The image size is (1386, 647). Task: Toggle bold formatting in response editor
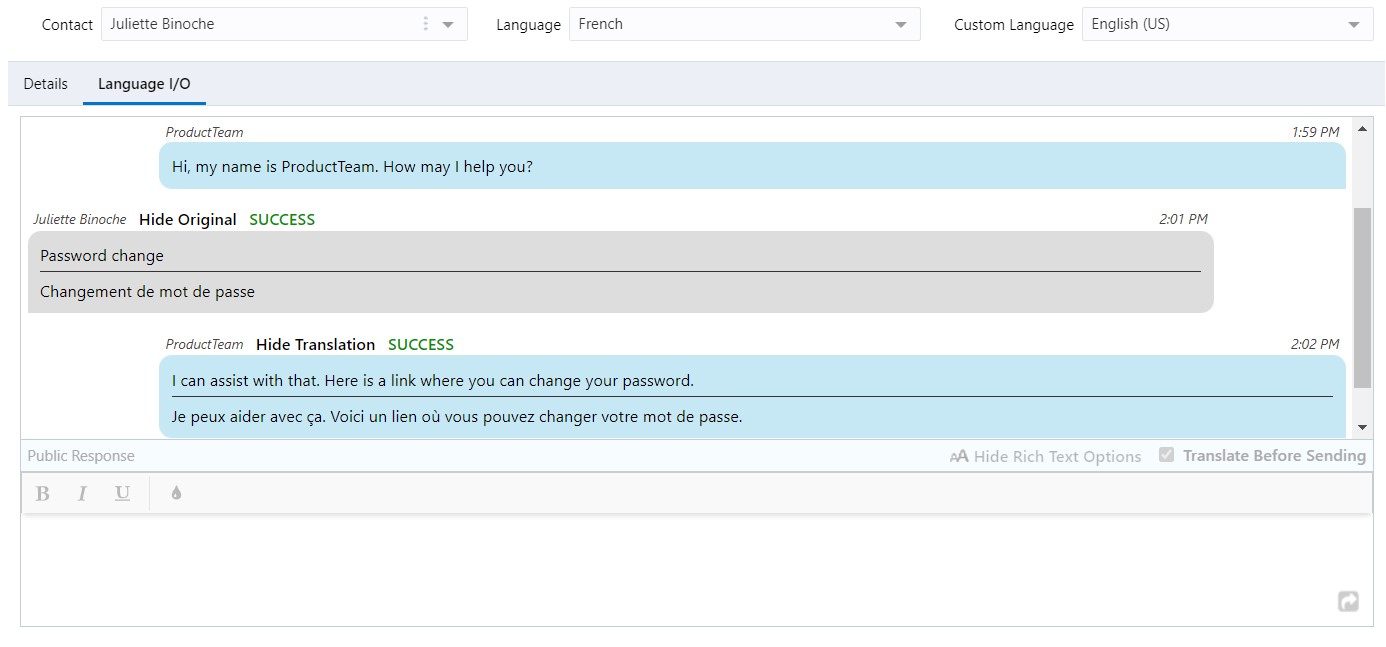43,493
